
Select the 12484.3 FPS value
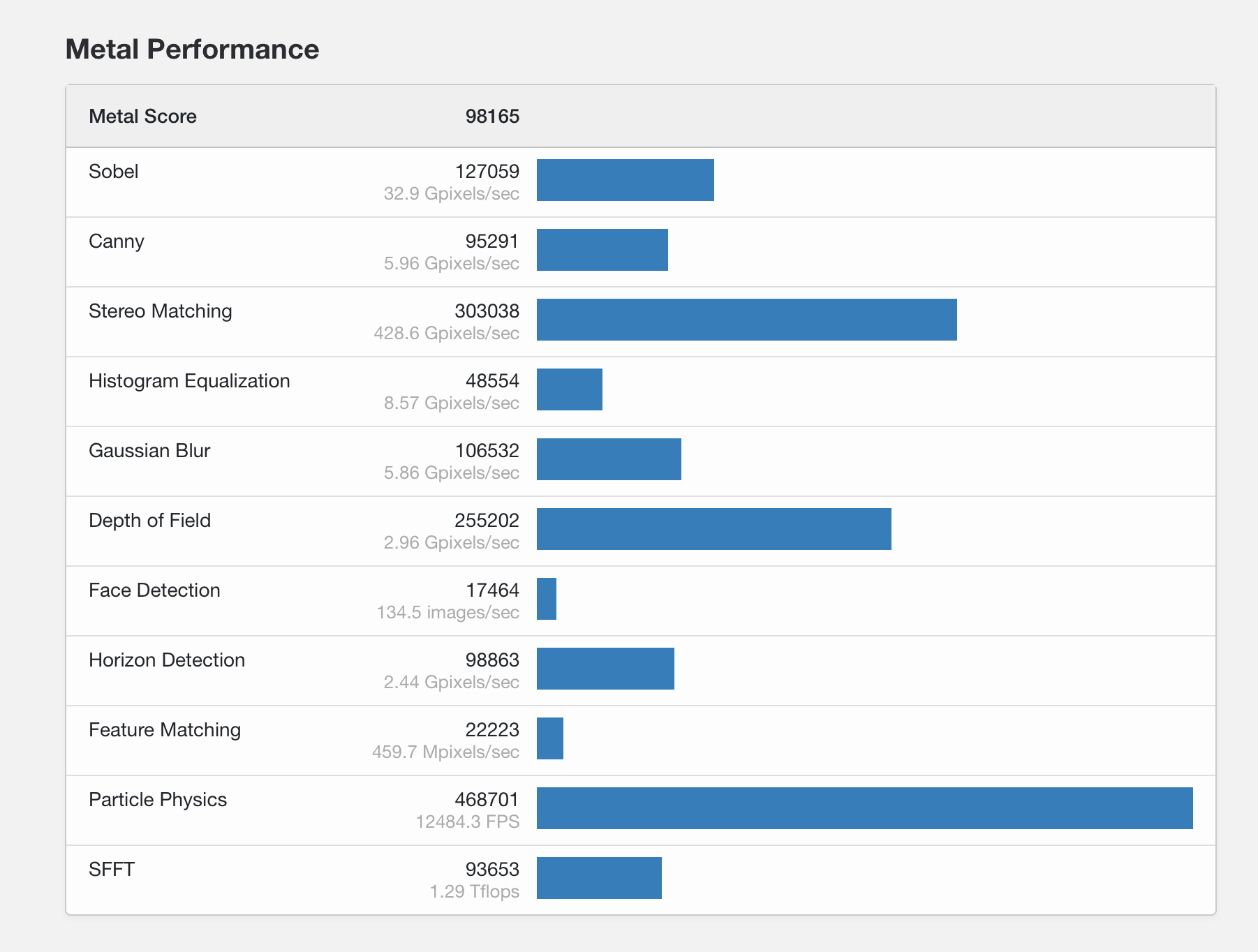(x=467, y=821)
